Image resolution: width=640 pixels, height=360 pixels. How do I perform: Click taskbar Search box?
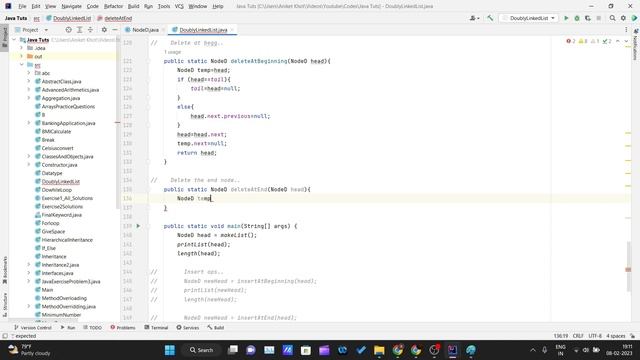tap(202, 350)
